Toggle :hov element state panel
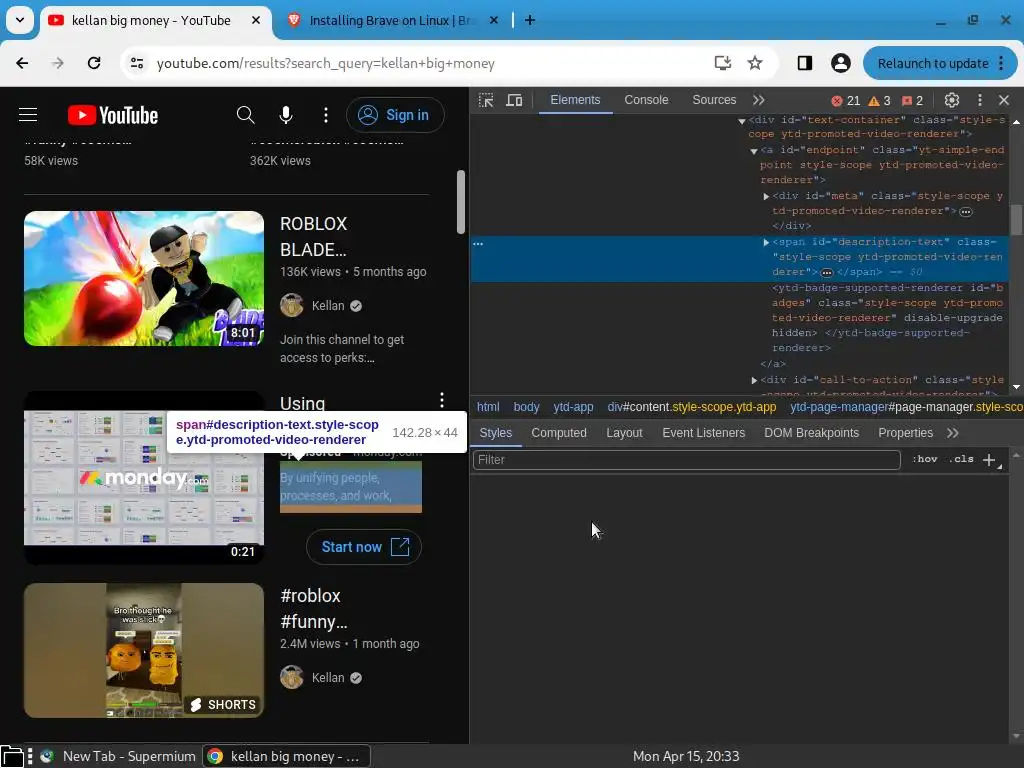The height and width of the screenshot is (768, 1024). [x=924, y=459]
